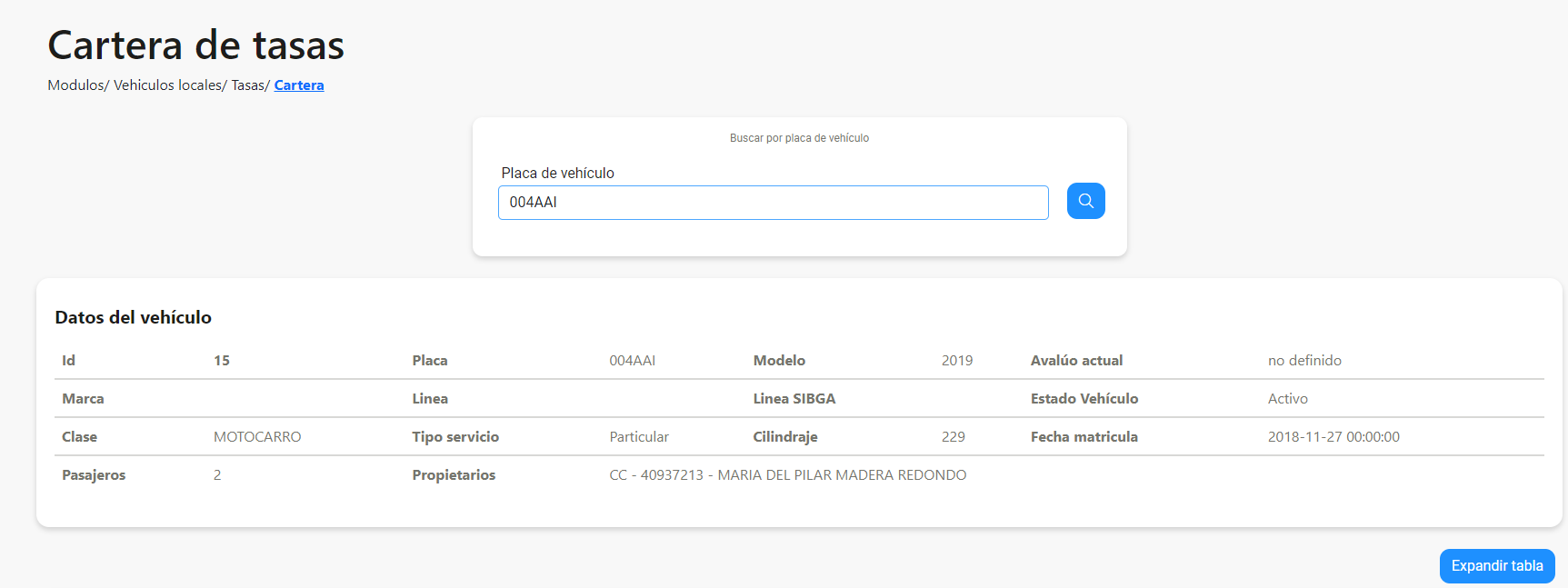This screenshot has height=588, width=1568.
Task: Click the Estado Vehículo label
Action: [1084, 399]
